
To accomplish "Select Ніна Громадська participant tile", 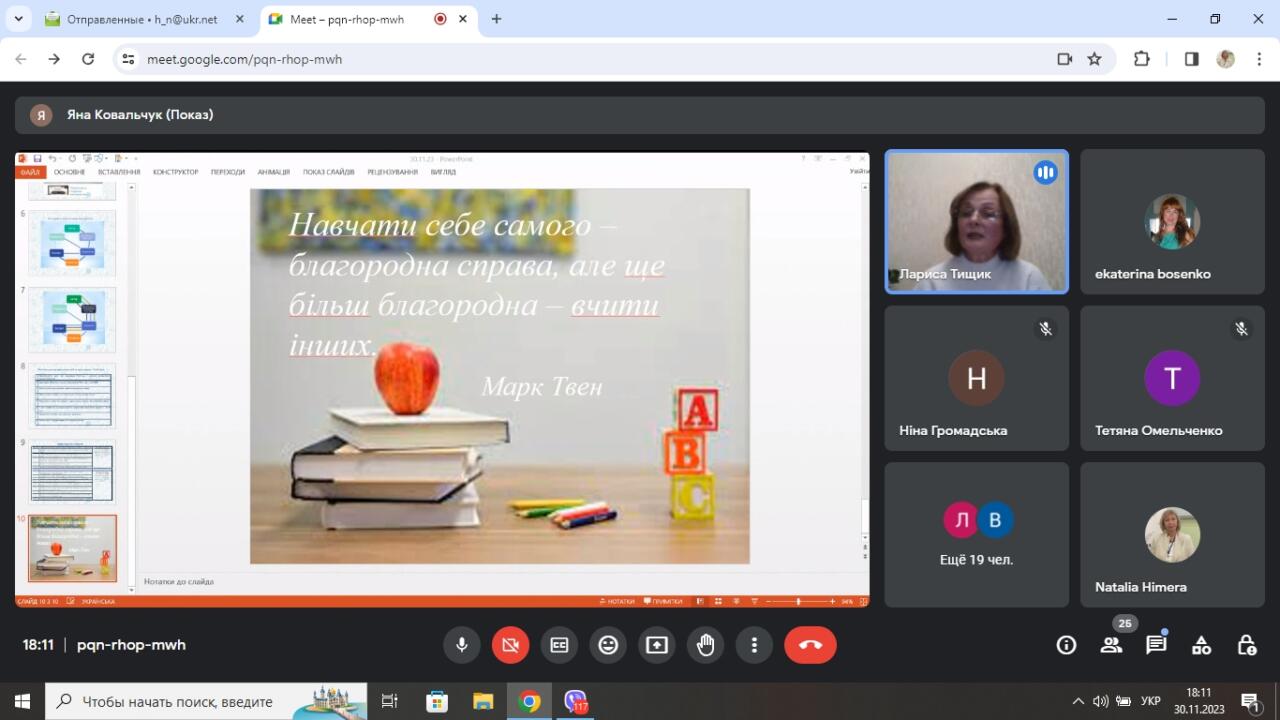I will (977, 378).
